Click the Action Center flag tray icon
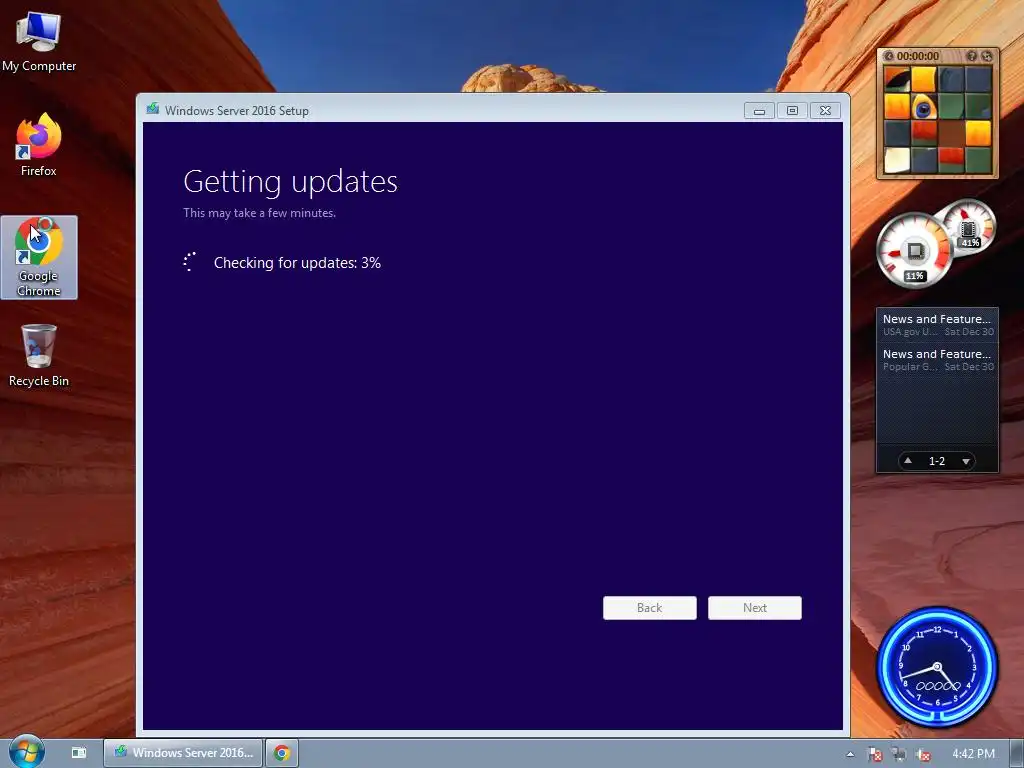The height and width of the screenshot is (768, 1024). pos(874,754)
